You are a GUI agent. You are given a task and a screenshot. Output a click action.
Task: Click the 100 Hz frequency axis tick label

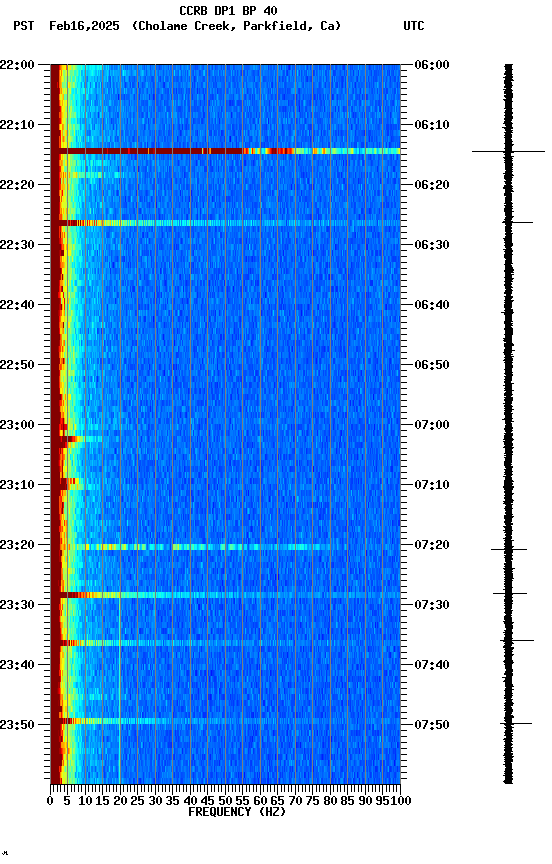click(401, 801)
